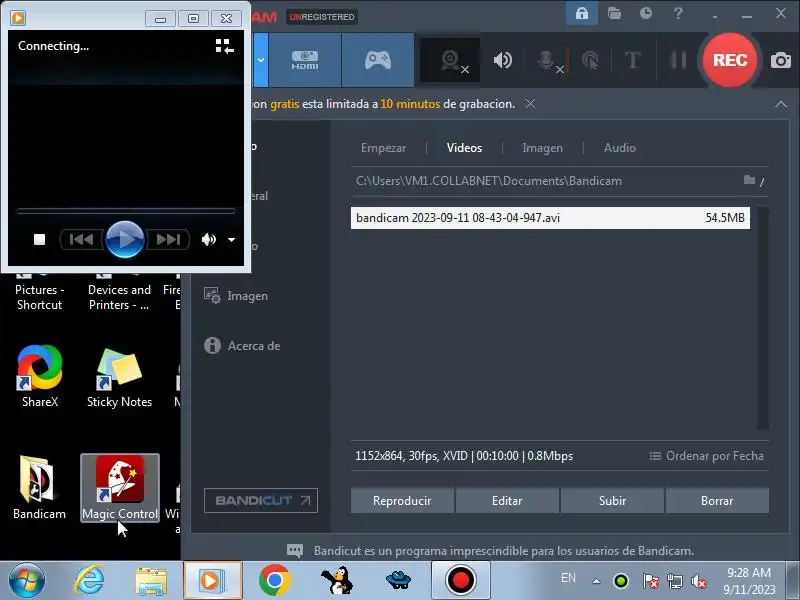Switch to the Audio tab
The width and height of the screenshot is (800, 600).
(620, 148)
